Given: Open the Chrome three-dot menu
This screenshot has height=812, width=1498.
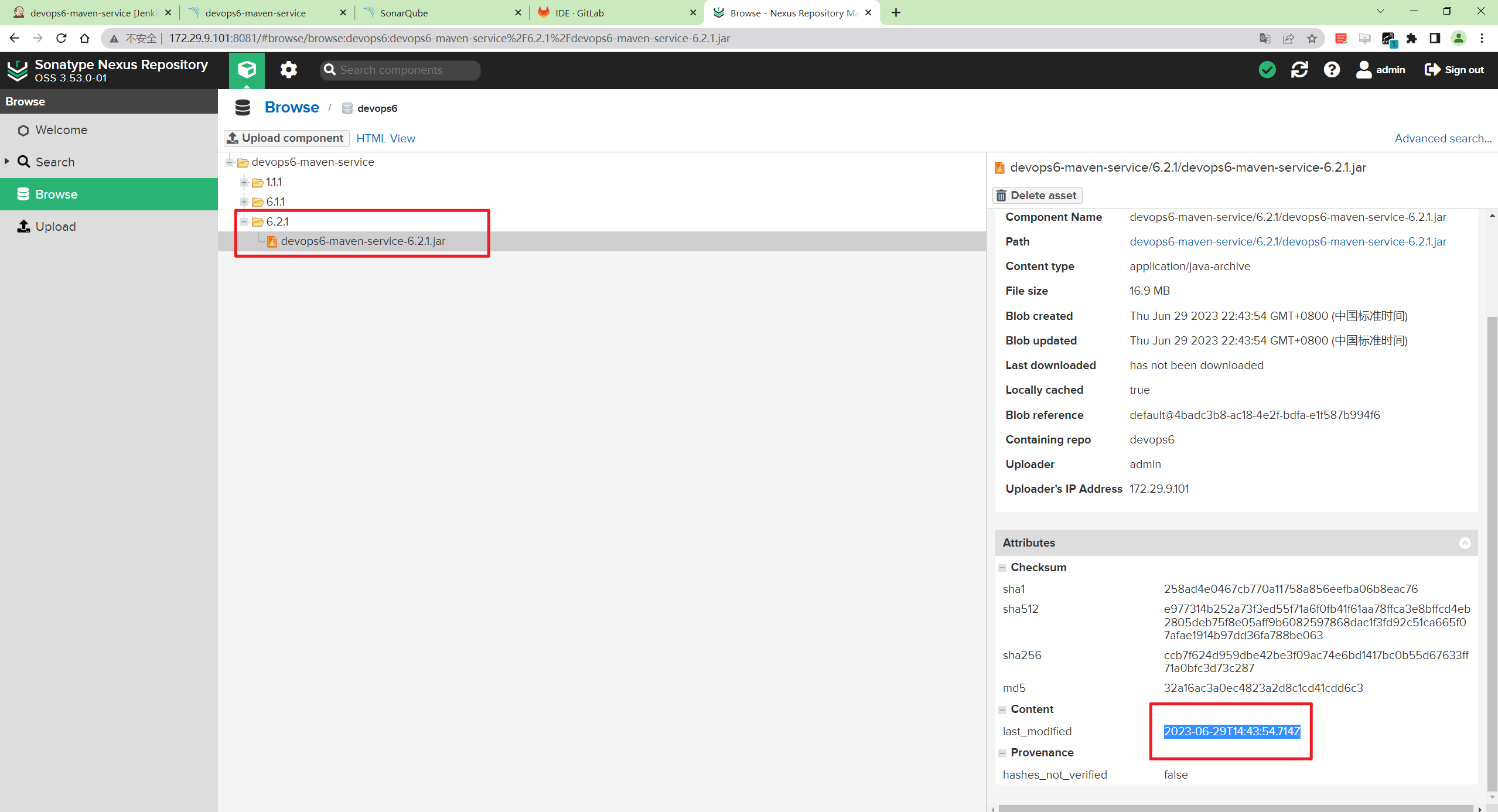Looking at the screenshot, I should [x=1482, y=39].
